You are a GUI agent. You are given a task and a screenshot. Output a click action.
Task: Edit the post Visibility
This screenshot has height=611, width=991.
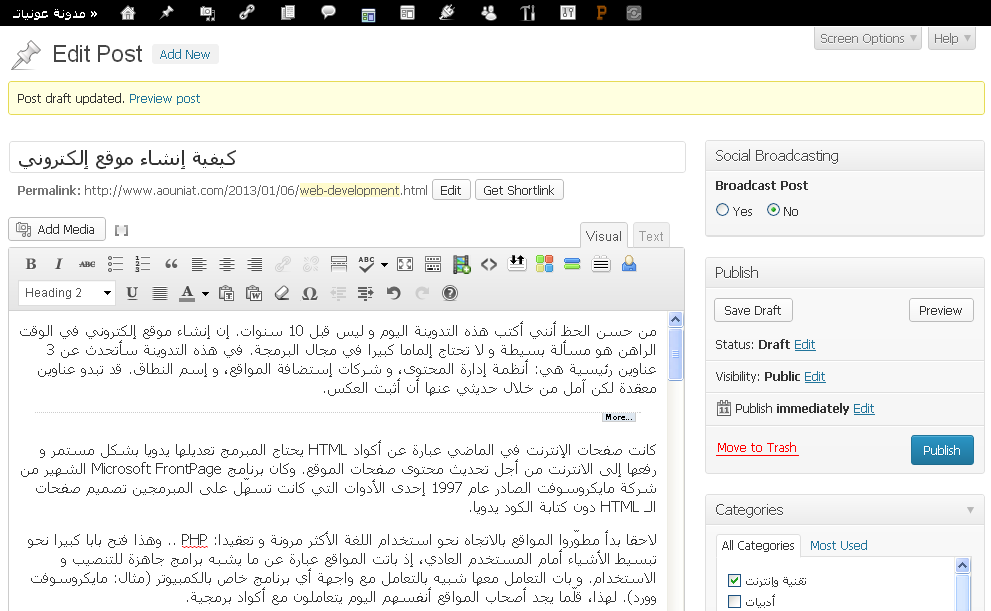tap(815, 377)
